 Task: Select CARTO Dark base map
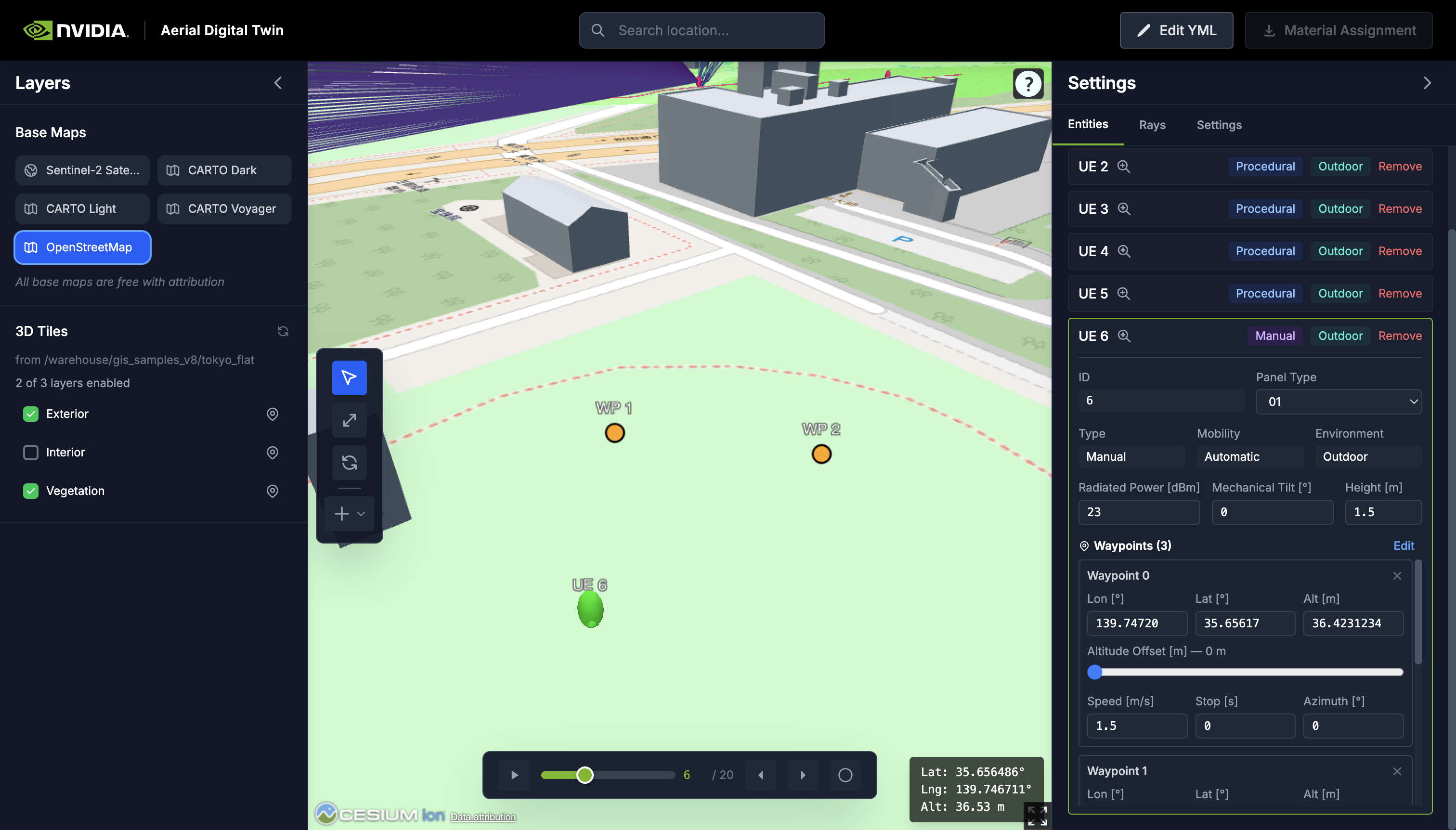(225, 170)
